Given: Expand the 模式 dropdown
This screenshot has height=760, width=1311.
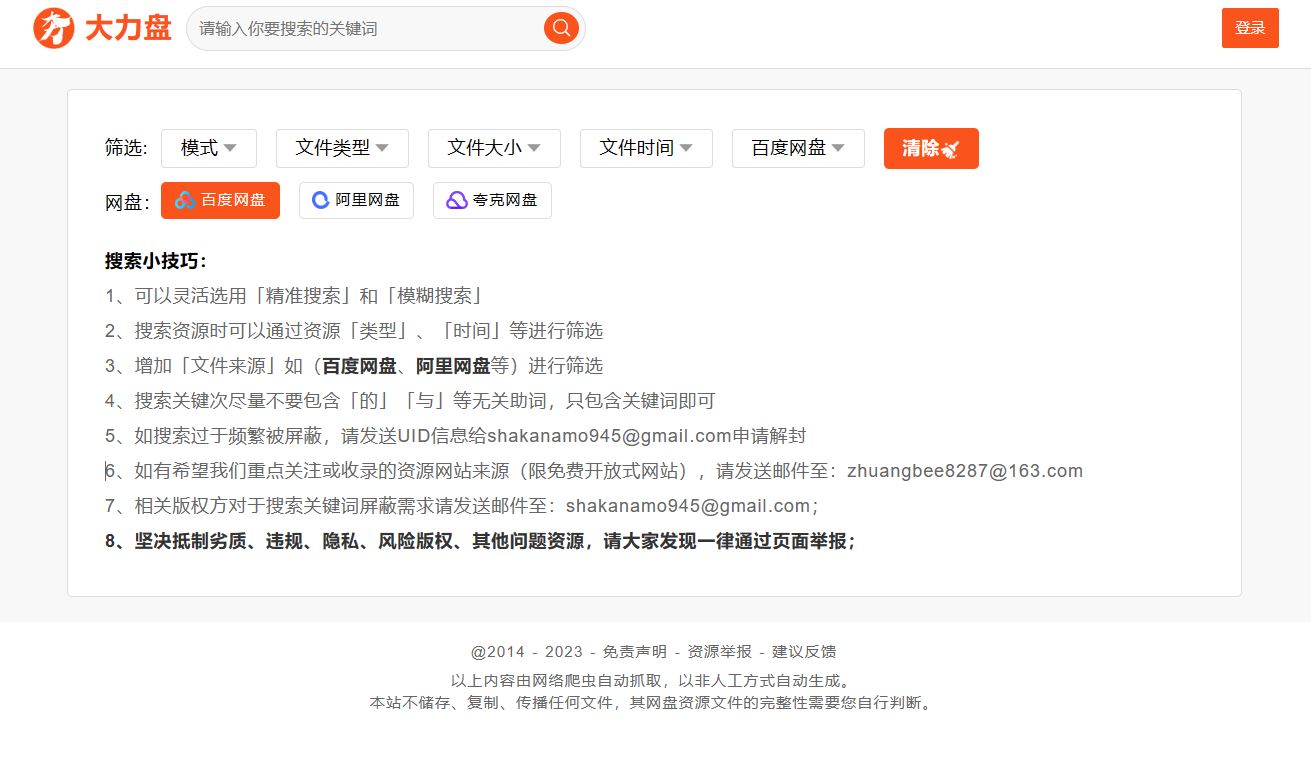Looking at the screenshot, I should coord(208,148).
